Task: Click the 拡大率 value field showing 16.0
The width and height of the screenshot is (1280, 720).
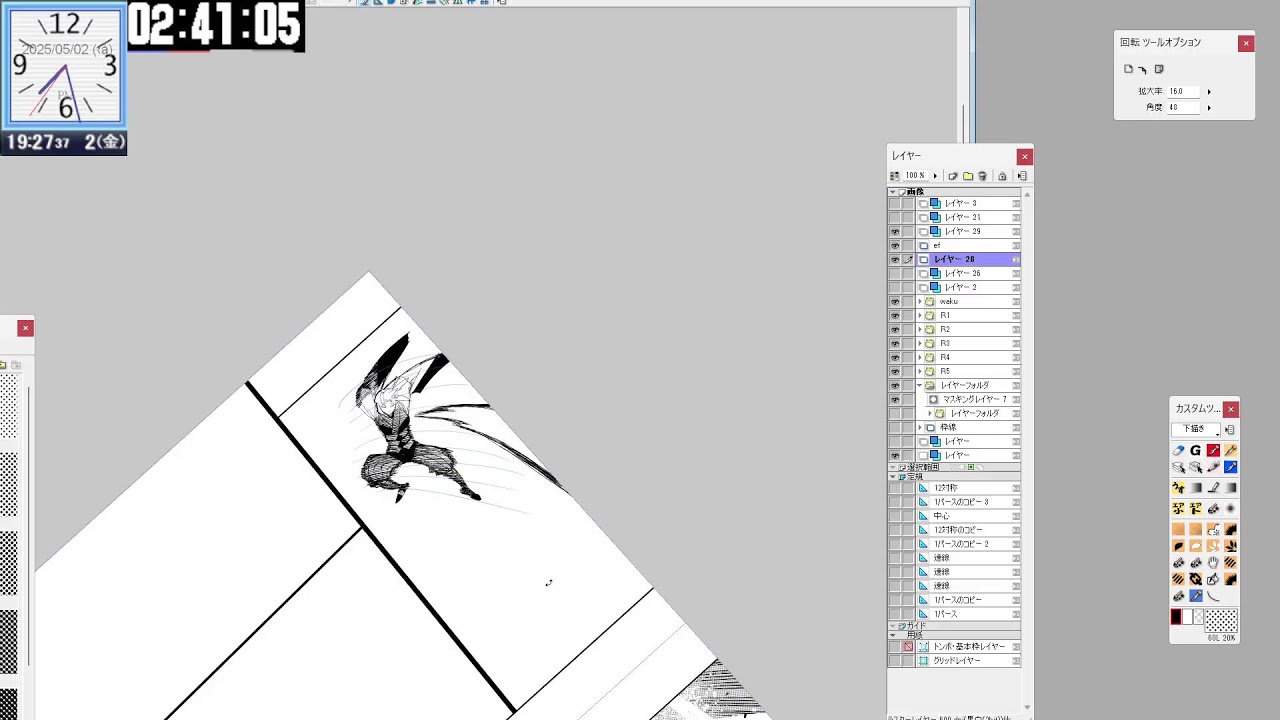Action: tap(1184, 92)
